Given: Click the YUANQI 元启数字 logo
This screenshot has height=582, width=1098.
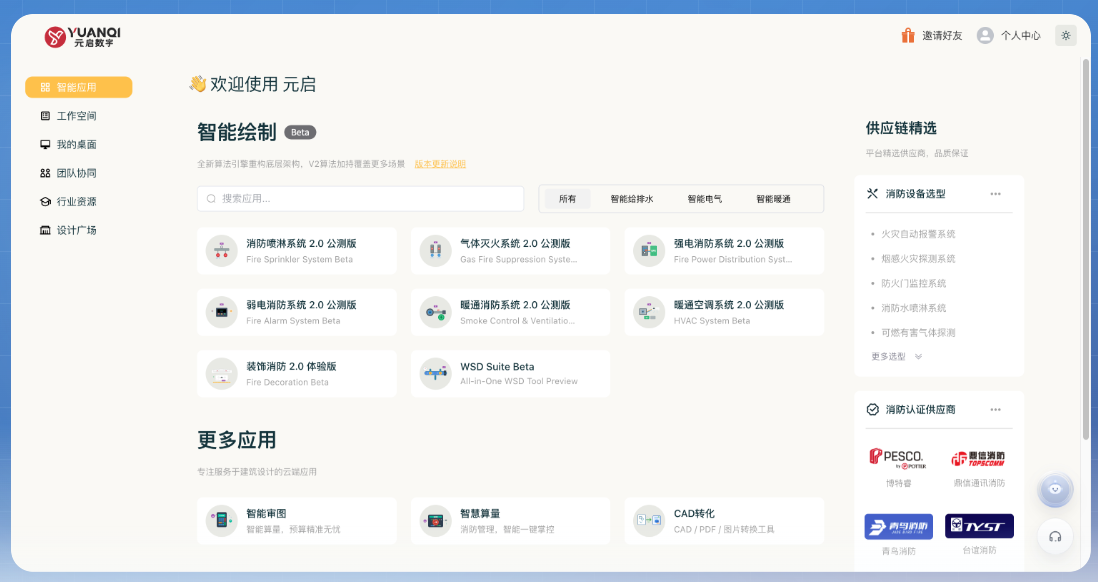Looking at the screenshot, I should tap(83, 36).
